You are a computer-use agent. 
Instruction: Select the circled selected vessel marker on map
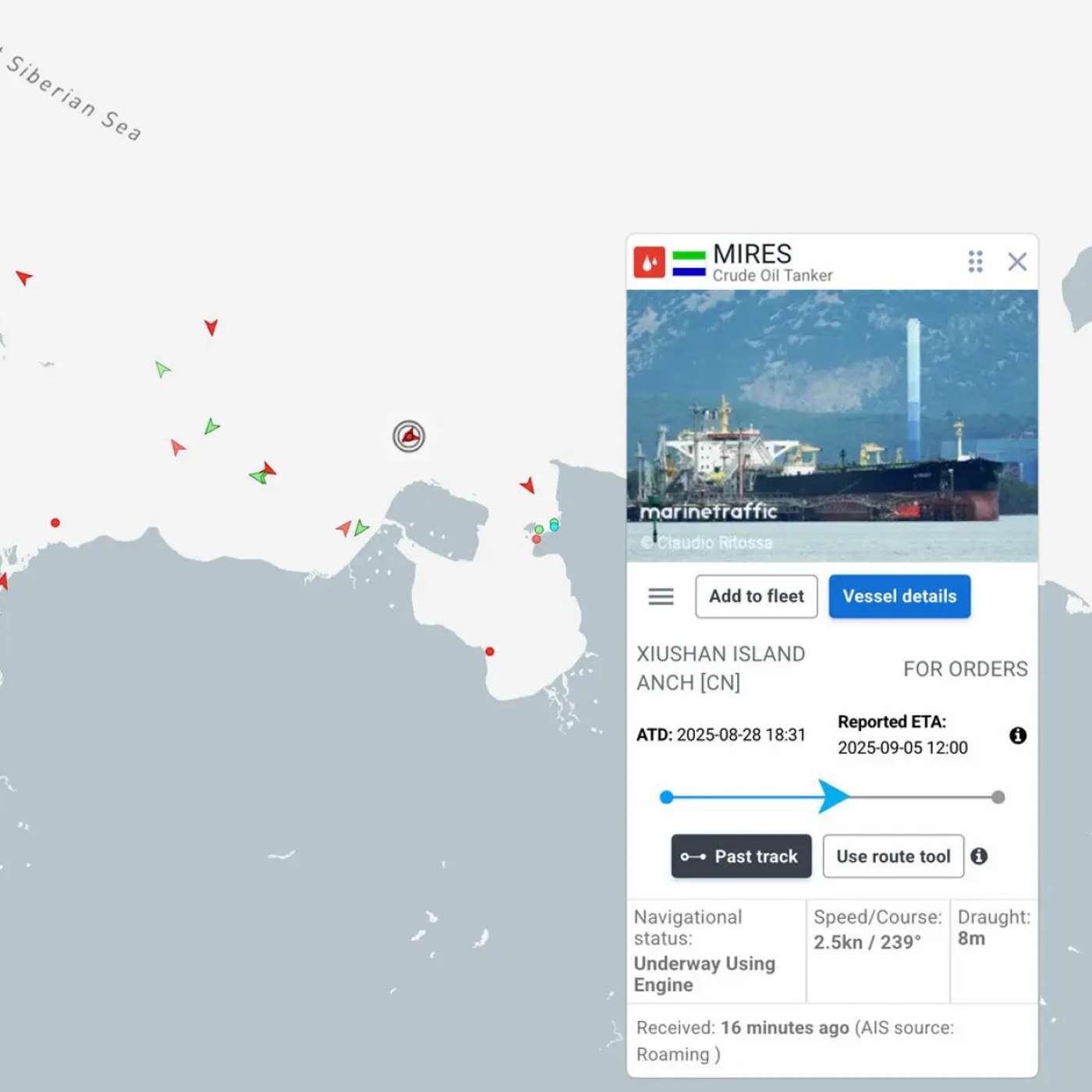pyautogui.click(x=409, y=436)
